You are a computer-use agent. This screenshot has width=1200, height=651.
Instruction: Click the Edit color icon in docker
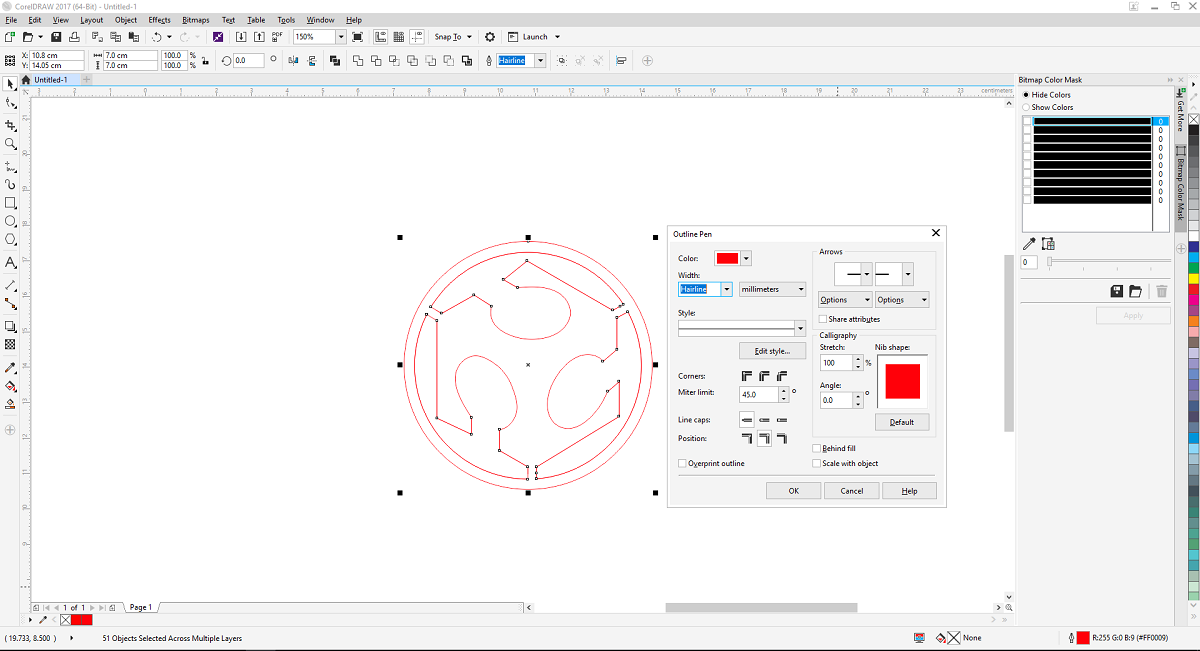(x=1048, y=243)
